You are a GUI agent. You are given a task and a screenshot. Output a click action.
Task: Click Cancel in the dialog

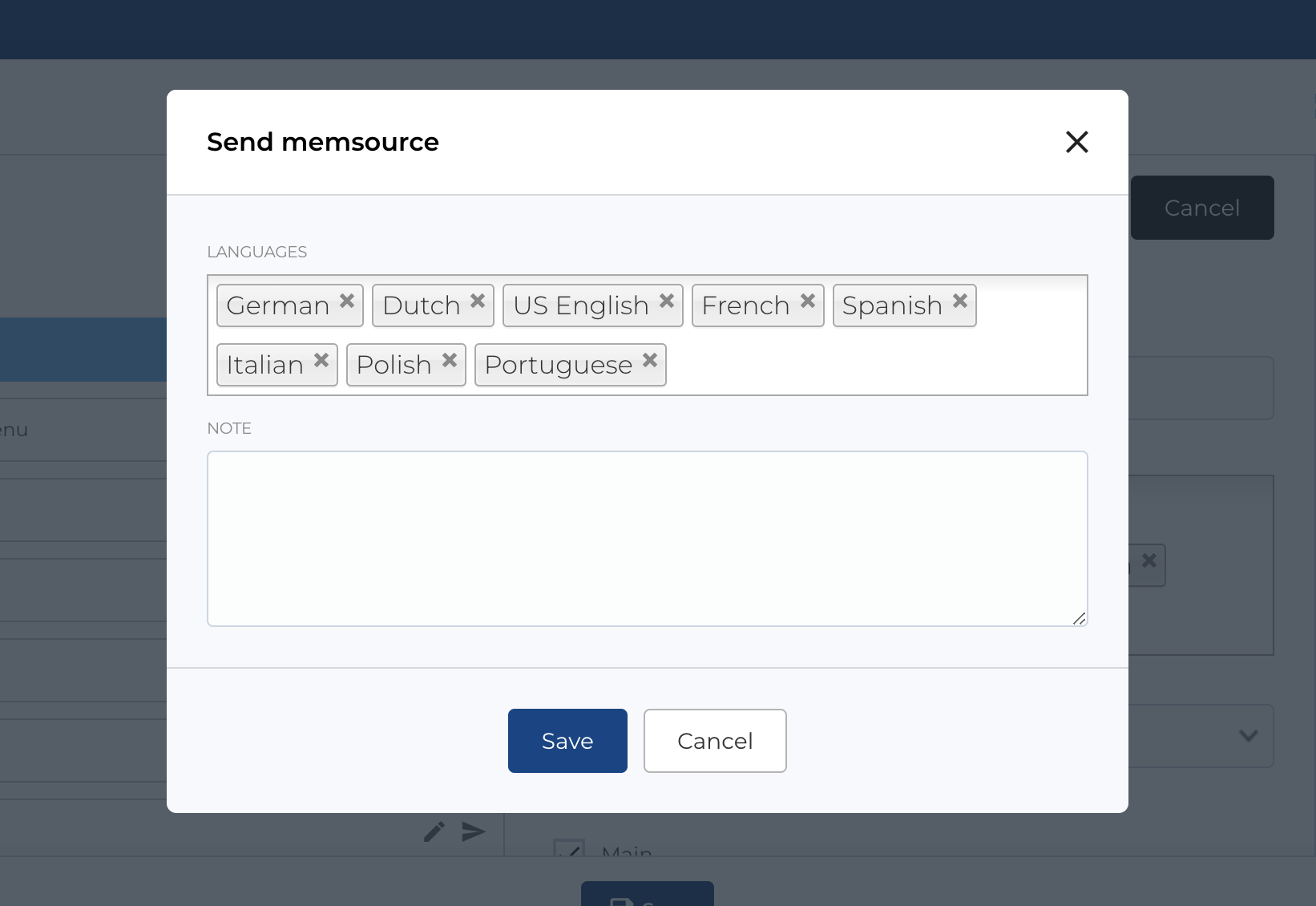[714, 740]
